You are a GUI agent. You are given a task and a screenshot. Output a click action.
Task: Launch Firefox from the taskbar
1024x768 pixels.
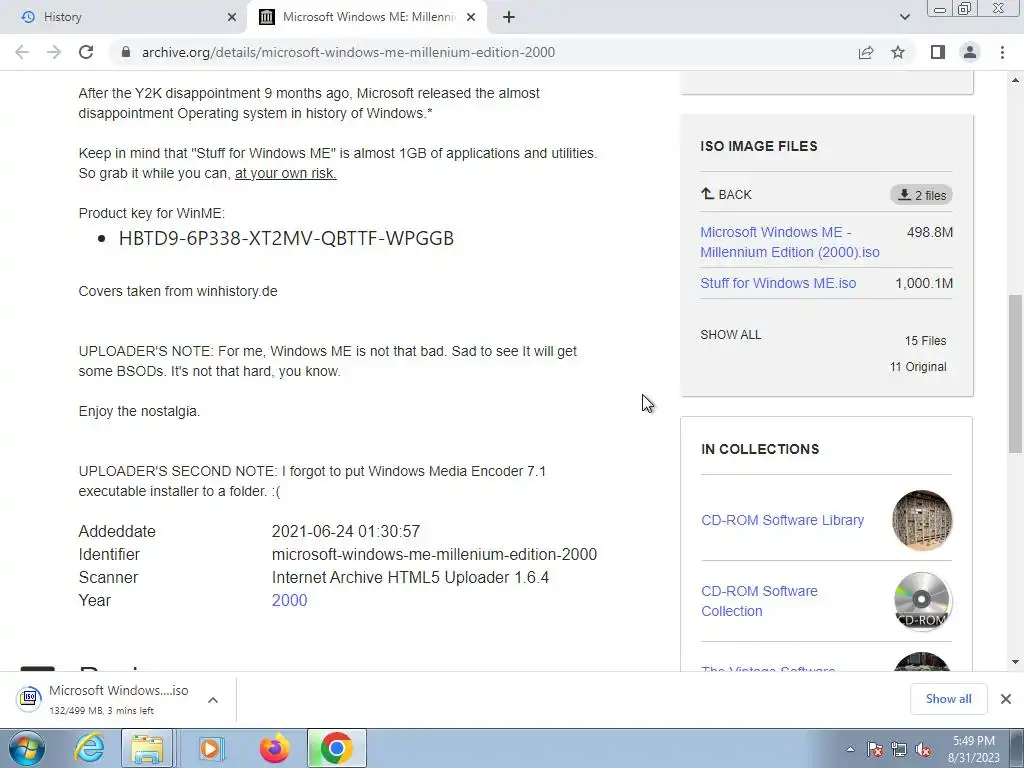[274, 748]
